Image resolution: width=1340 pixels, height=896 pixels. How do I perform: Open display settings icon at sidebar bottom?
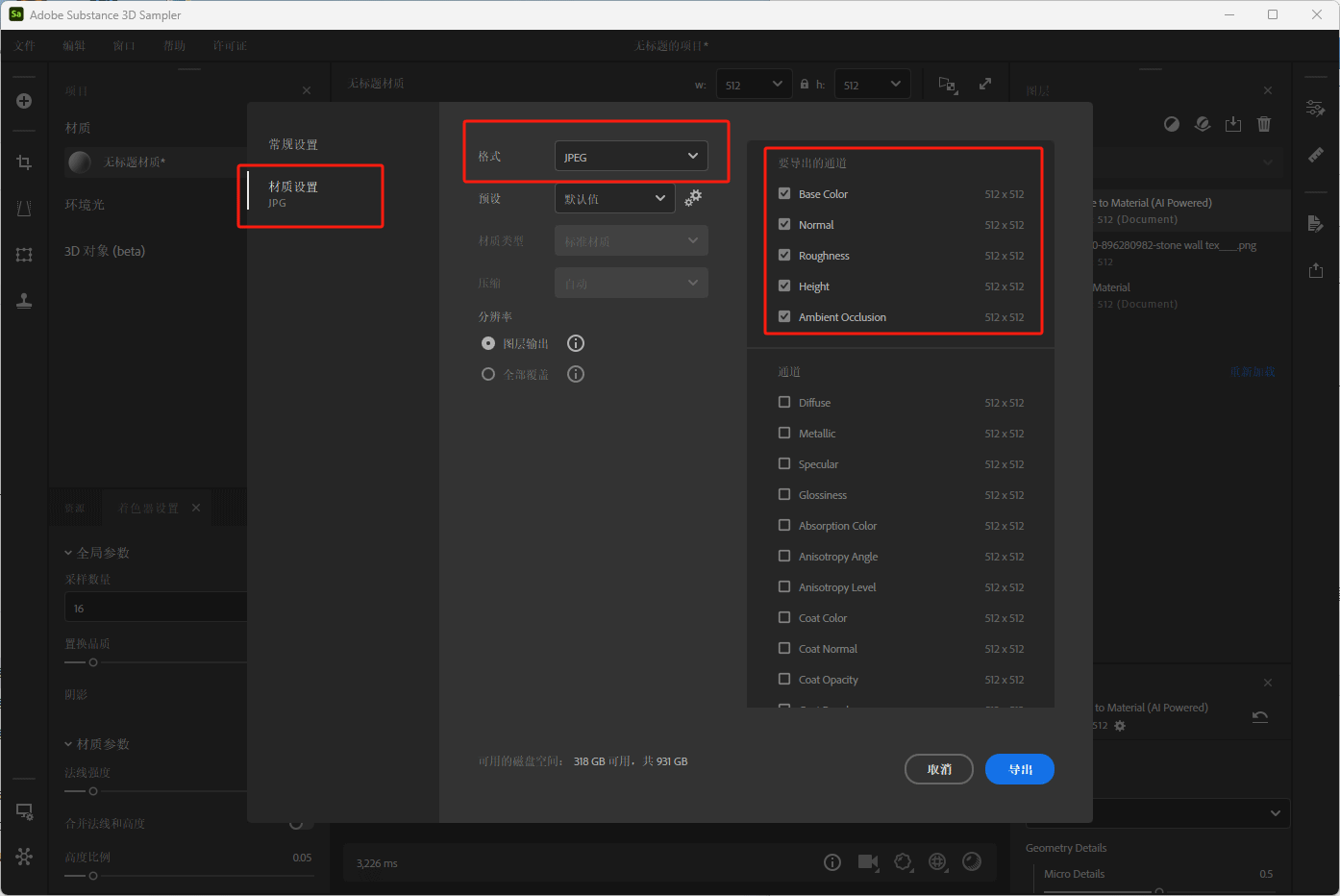tap(24, 811)
